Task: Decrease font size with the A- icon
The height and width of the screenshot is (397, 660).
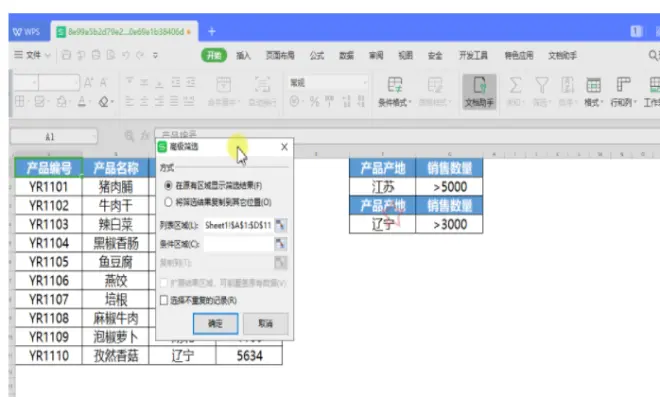Action: click(x=104, y=83)
